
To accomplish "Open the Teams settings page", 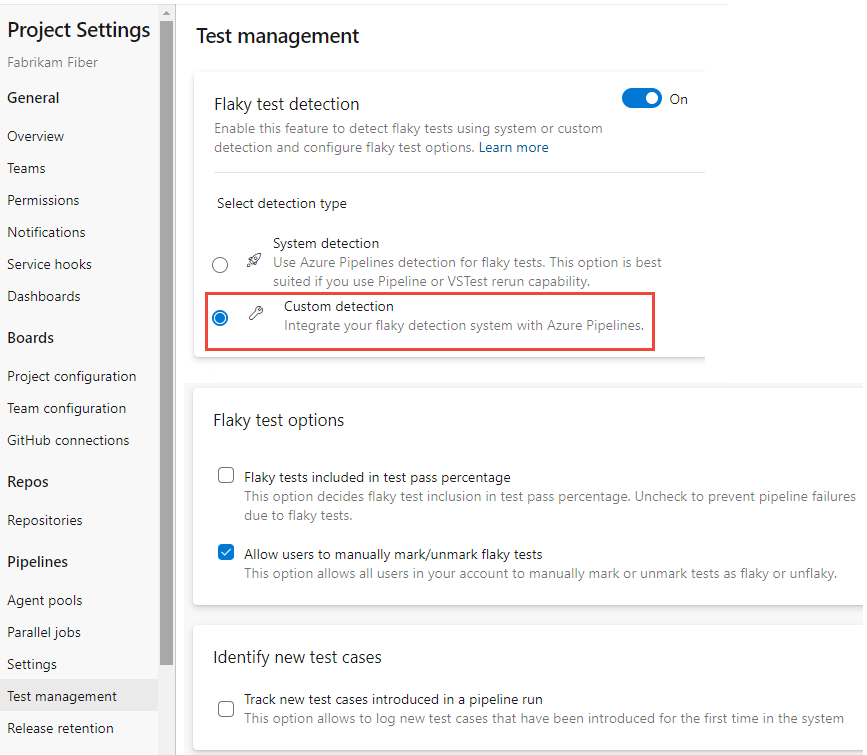I will pos(26,168).
